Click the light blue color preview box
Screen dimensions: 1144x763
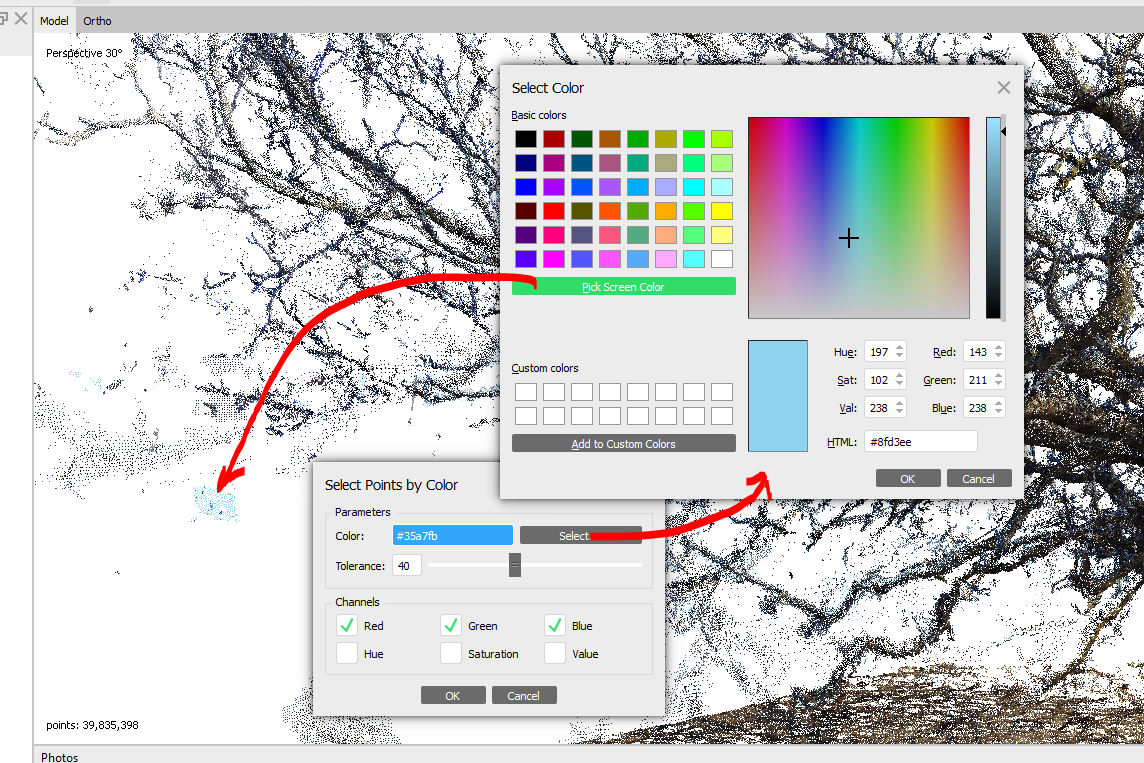pos(778,395)
